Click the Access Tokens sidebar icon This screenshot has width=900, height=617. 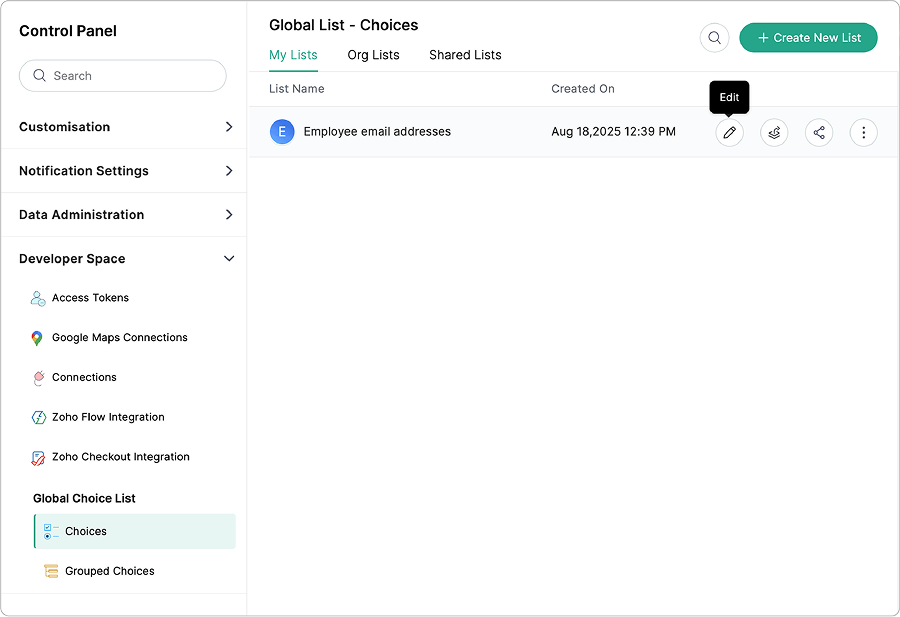coord(37,297)
